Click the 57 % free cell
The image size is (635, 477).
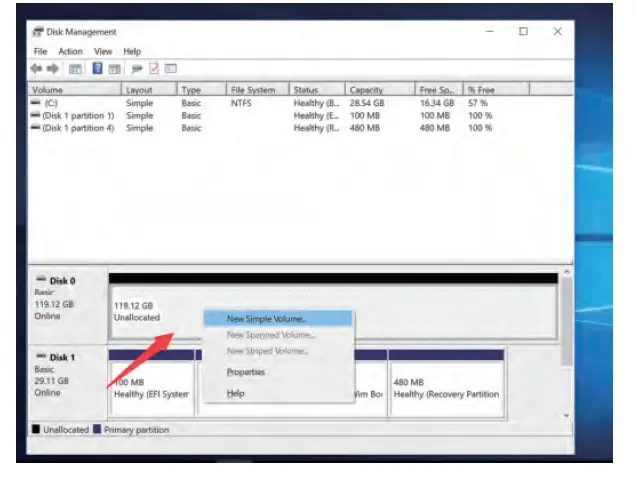478,103
